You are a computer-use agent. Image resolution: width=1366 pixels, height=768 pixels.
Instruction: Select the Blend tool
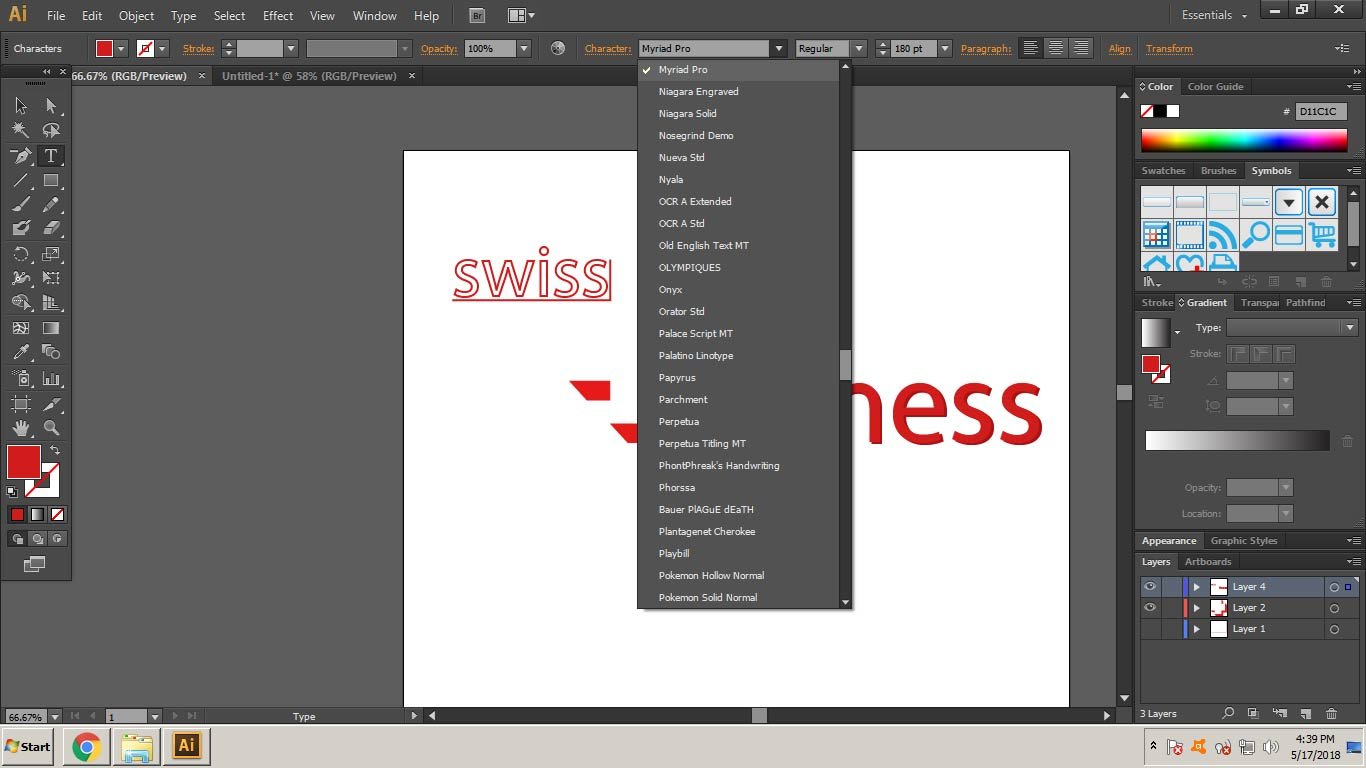(x=51, y=352)
